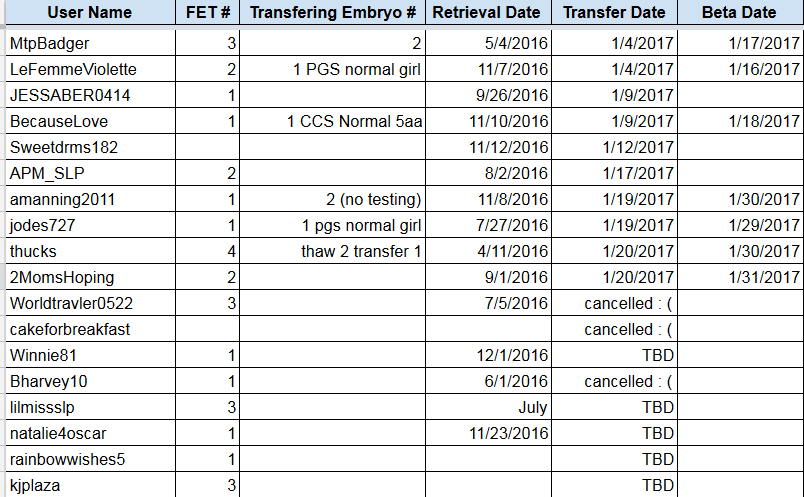Click the kjplaza username cell

90,485
